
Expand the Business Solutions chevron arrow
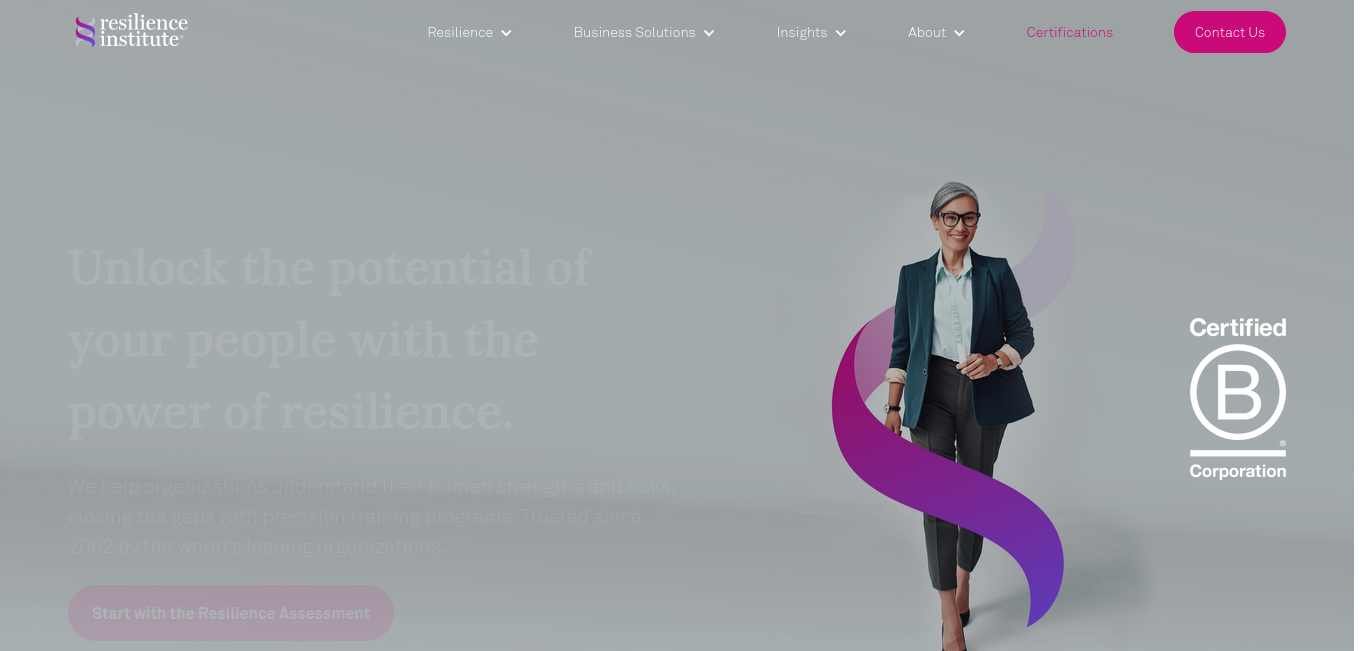709,33
